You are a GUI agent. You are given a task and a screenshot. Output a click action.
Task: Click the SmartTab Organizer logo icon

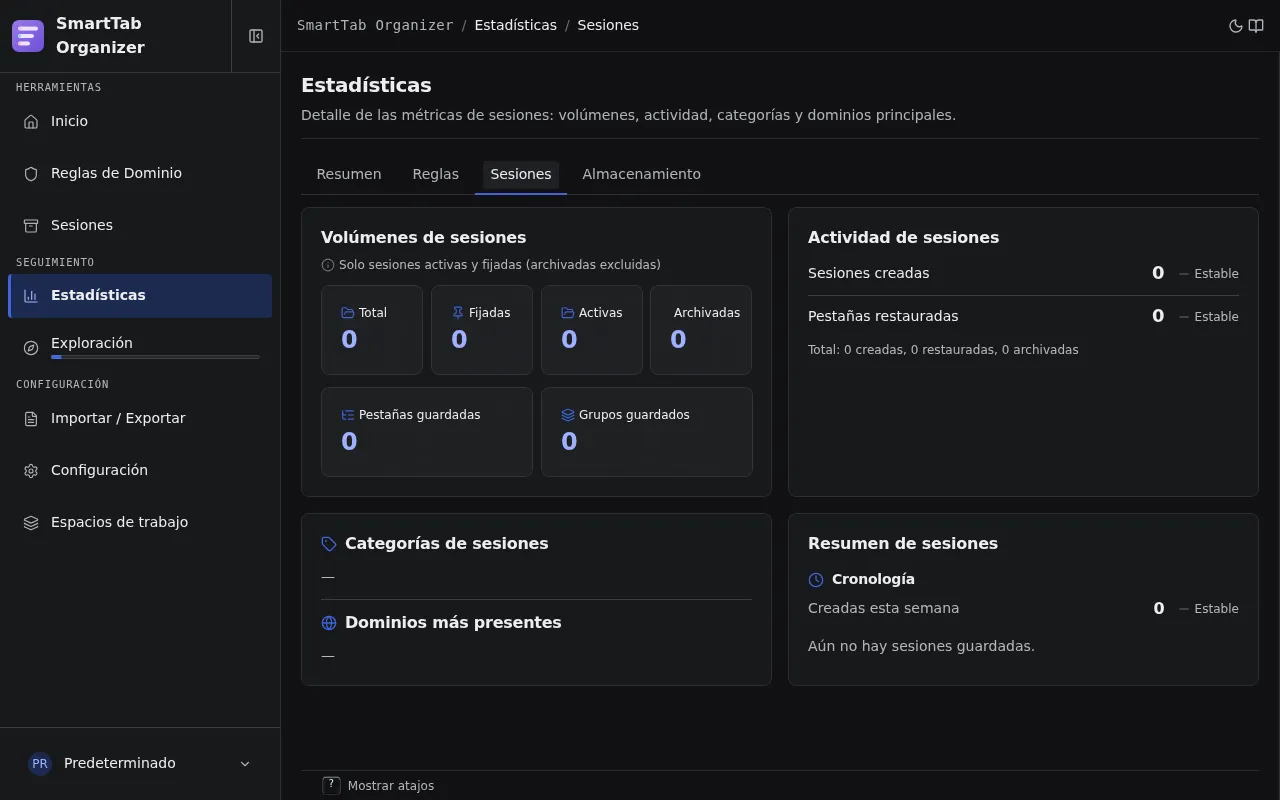click(x=28, y=36)
